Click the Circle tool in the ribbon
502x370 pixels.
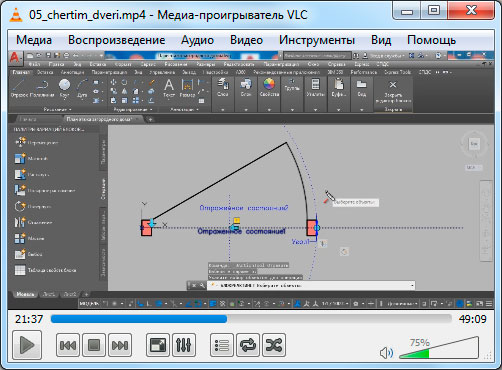coord(64,88)
